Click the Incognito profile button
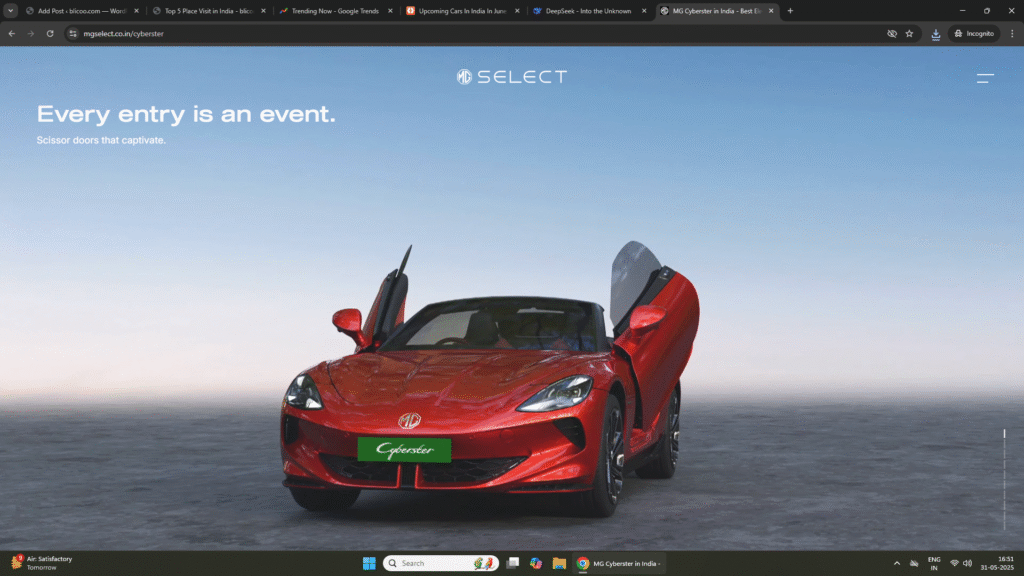1024x576 pixels. coord(973,33)
